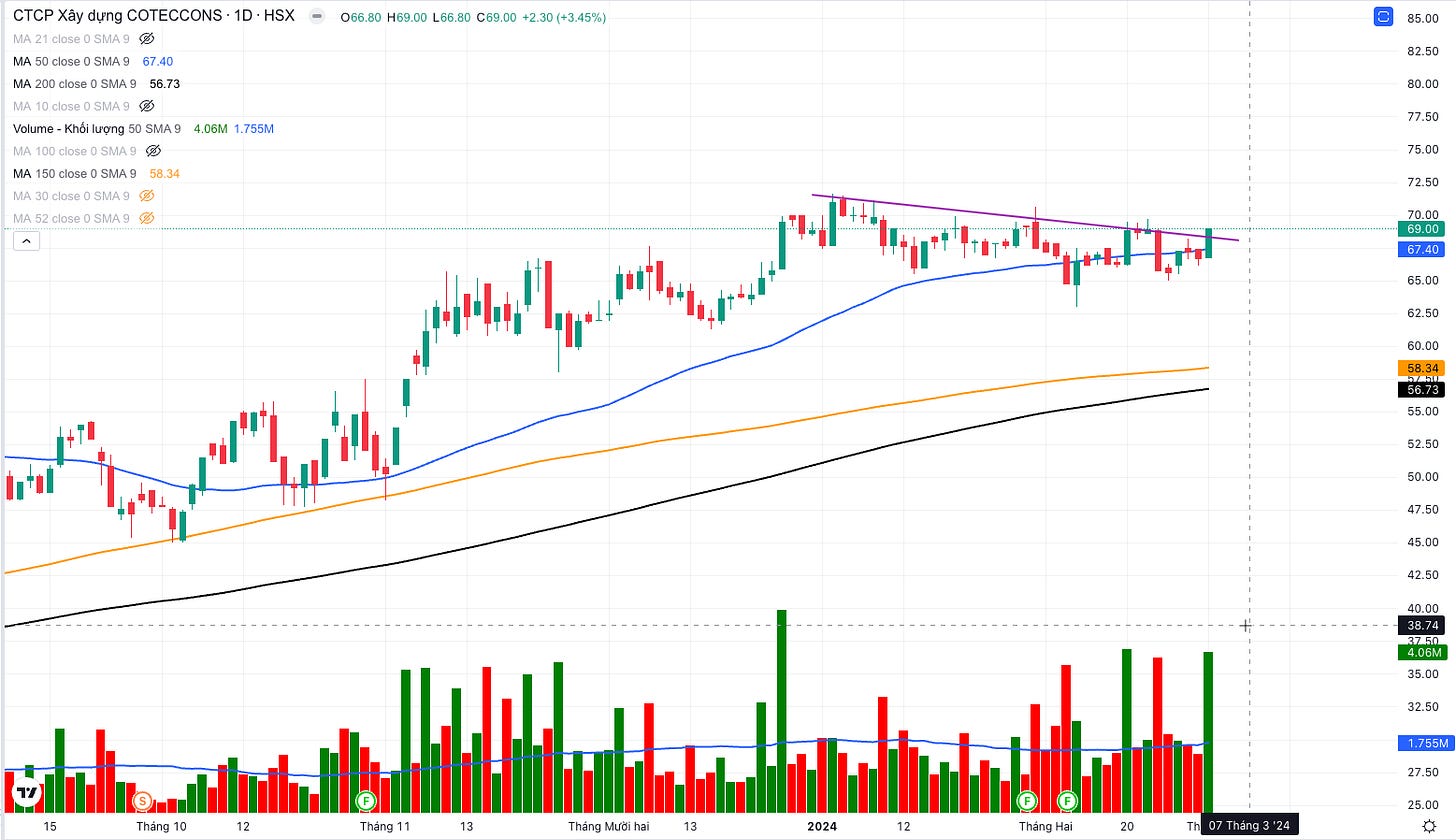Click the blue 67.40 MA price label
The image size is (1456, 840).
pos(1423,249)
